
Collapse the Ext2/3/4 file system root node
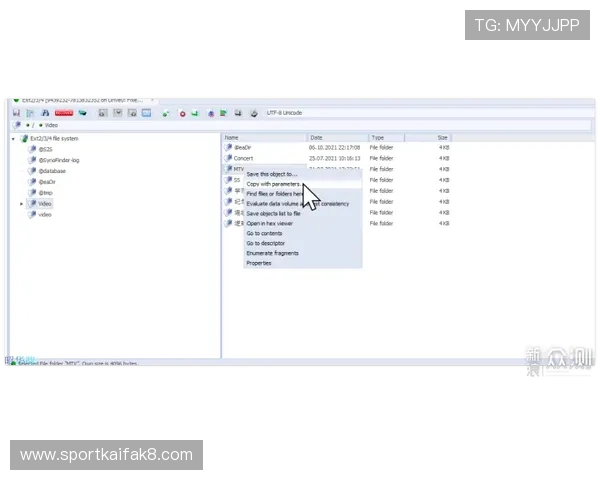click(13, 138)
